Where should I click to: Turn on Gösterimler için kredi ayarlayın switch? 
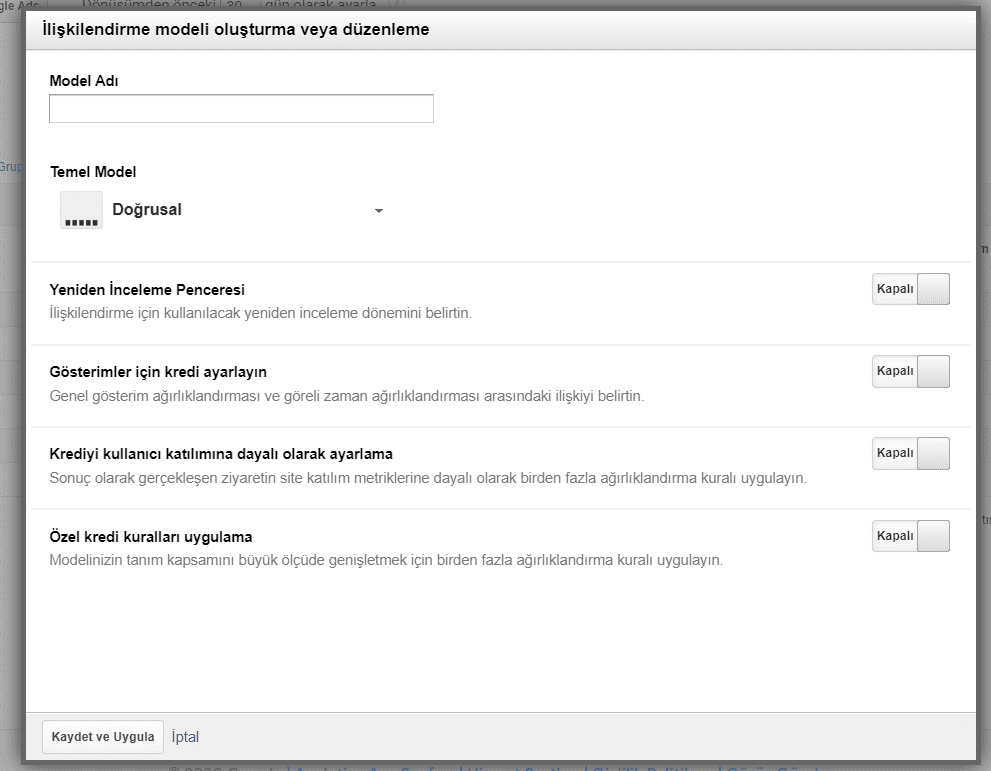pyautogui.click(x=910, y=371)
